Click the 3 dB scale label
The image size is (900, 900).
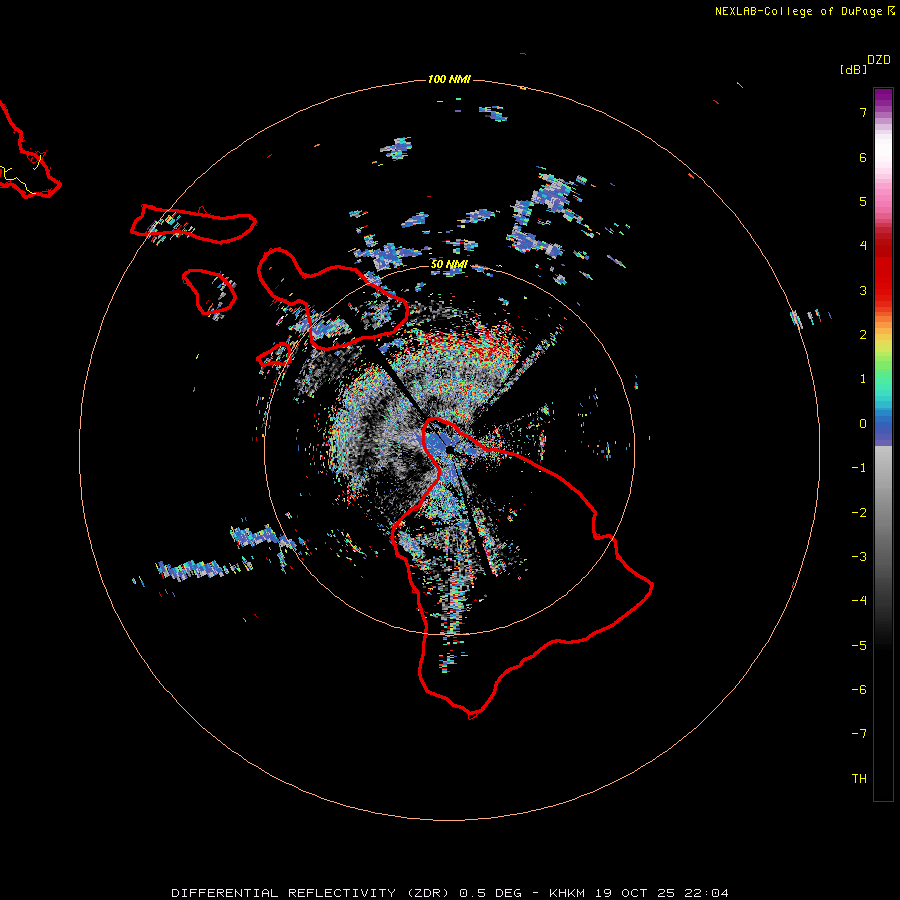pyautogui.click(x=863, y=290)
